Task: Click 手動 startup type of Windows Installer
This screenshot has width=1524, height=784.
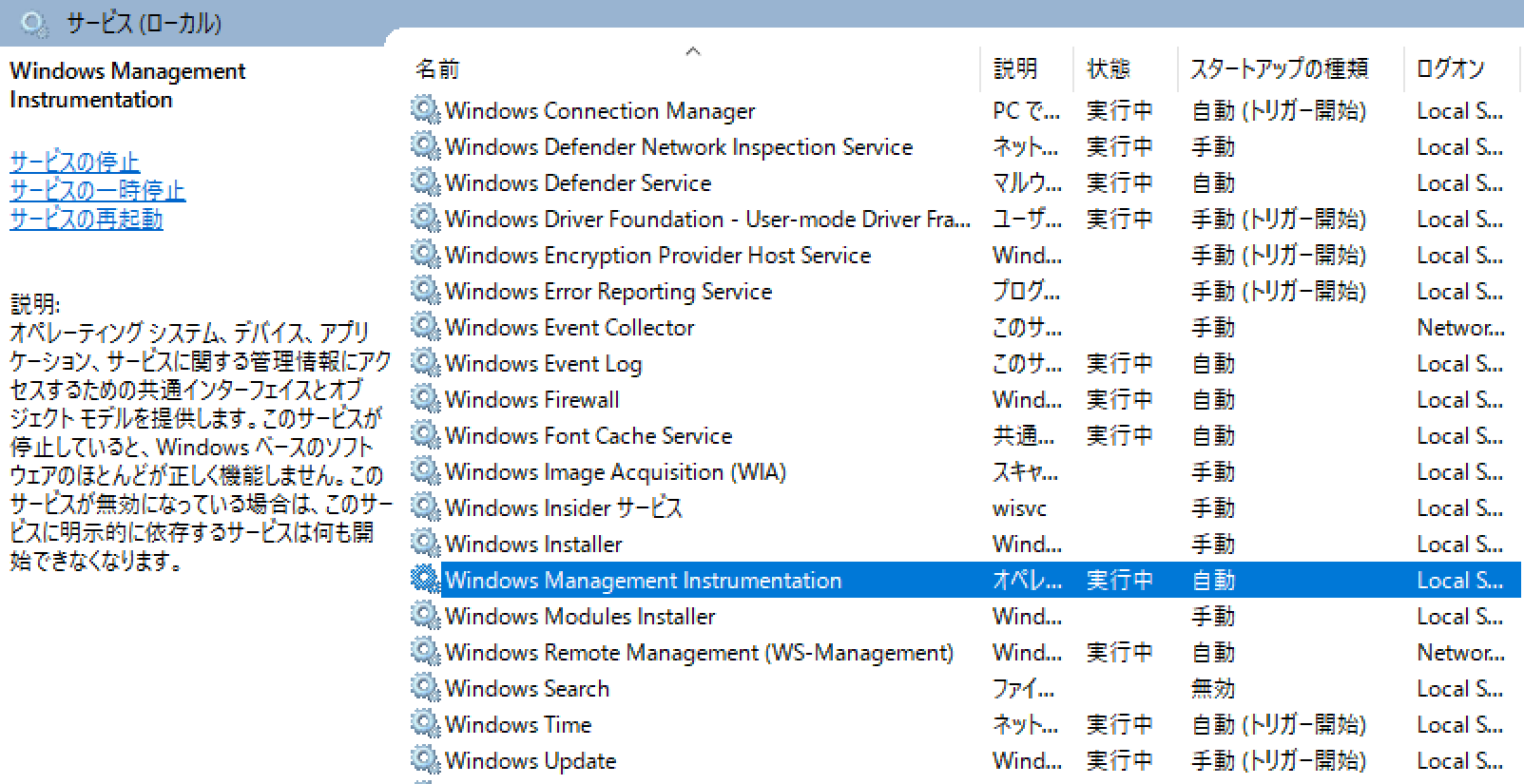Action: [1213, 545]
